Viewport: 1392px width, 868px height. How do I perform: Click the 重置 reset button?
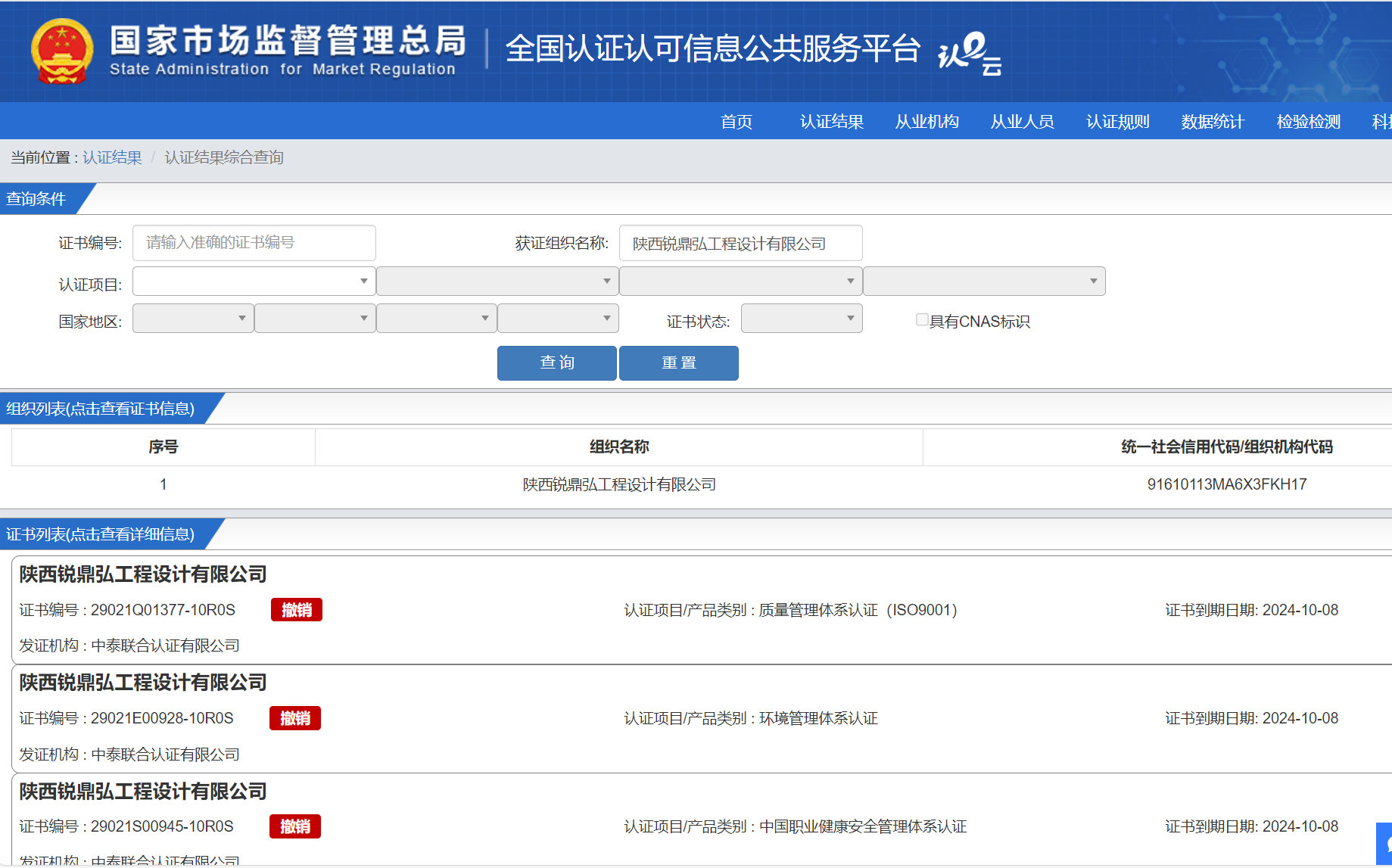[679, 362]
